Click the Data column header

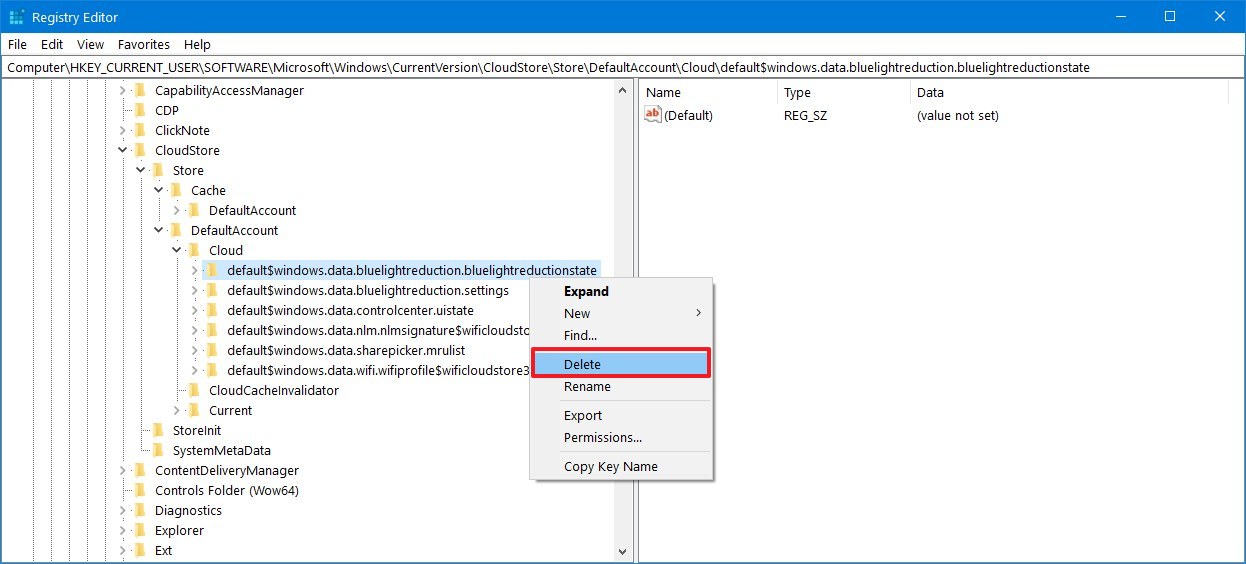pyautogui.click(x=1069, y=92)
